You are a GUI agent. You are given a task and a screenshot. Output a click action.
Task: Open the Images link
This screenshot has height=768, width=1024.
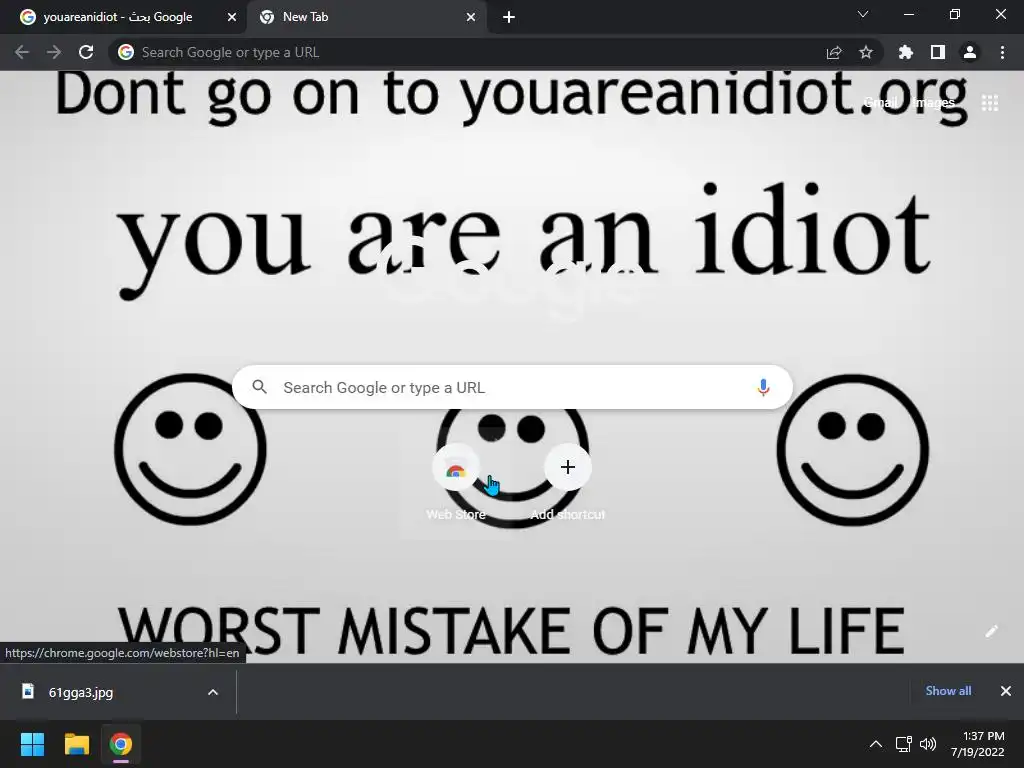pyautogui.click(x=935, y=103)
